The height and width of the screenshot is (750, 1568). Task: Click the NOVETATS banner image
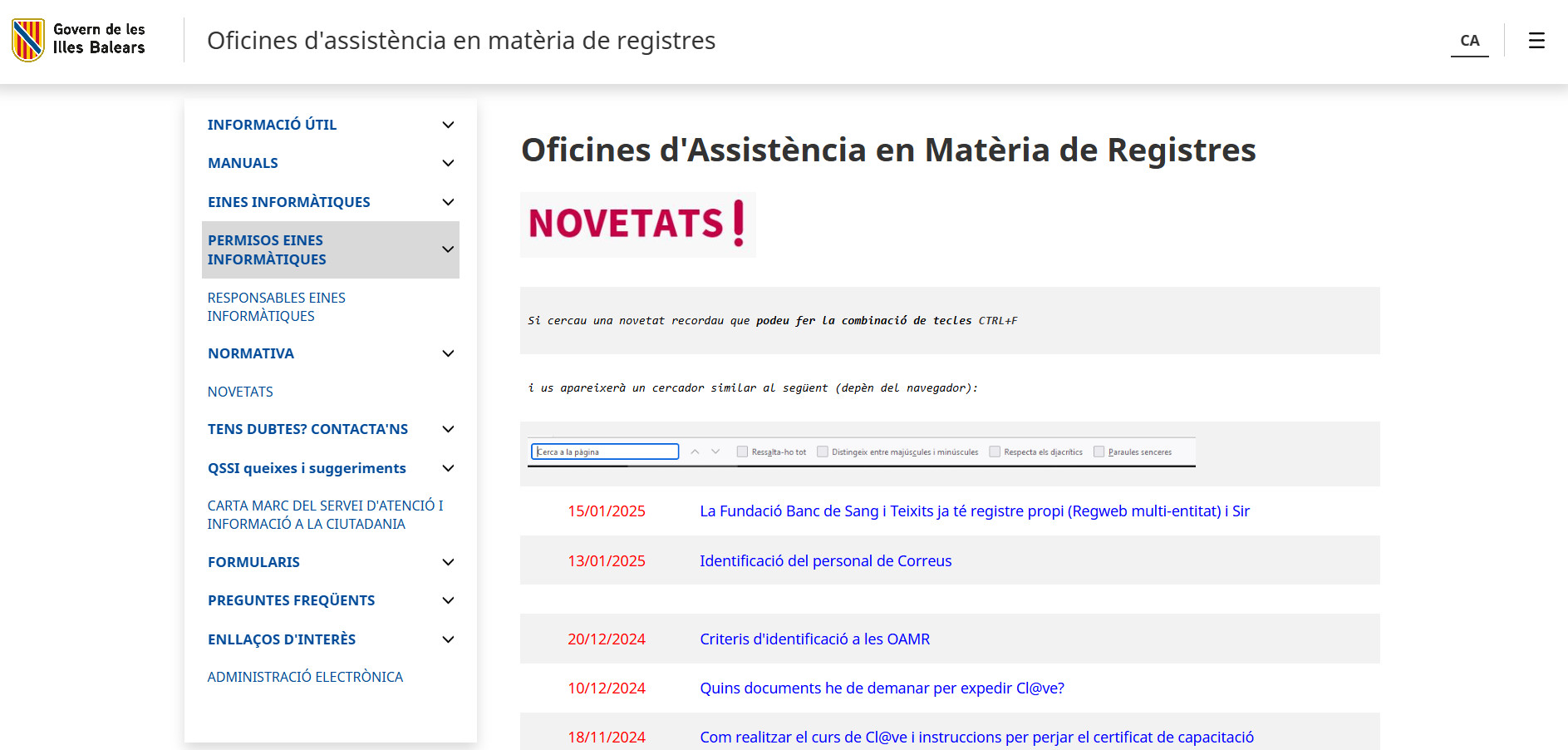(x=637, y=225)
